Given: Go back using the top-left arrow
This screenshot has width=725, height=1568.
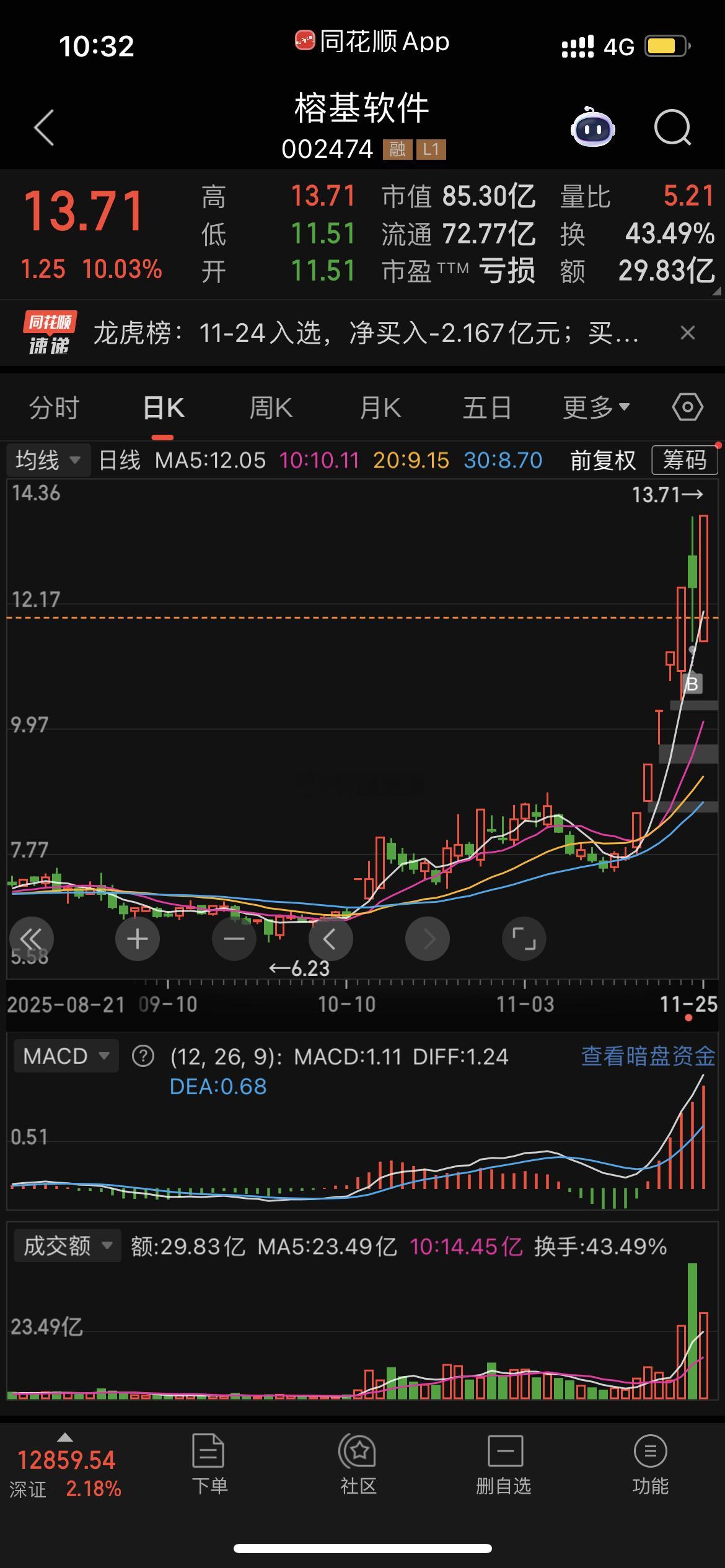Looking at the screenshot, I should click(44, 128).
